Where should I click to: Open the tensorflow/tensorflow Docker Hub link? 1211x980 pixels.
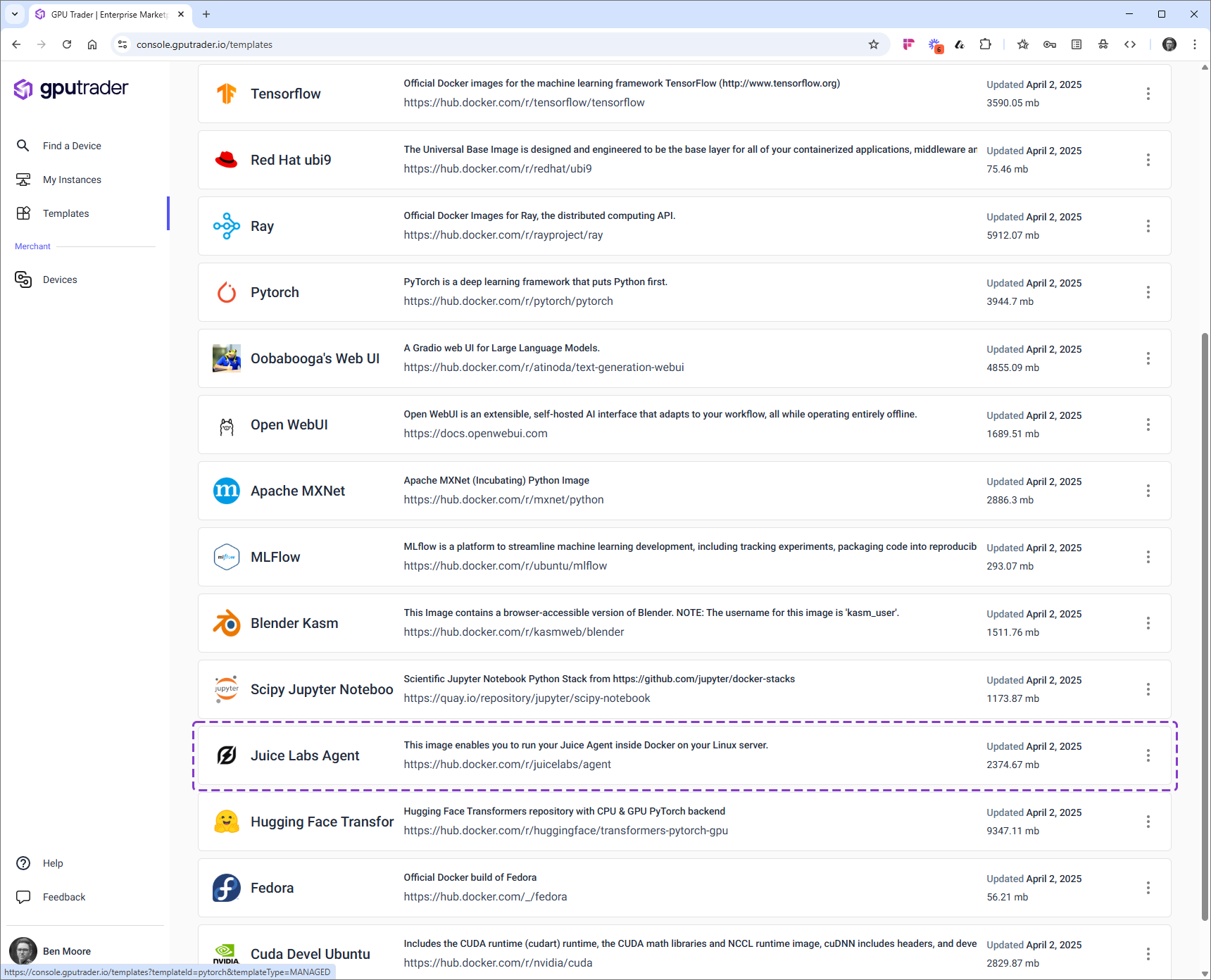[524, 103]
